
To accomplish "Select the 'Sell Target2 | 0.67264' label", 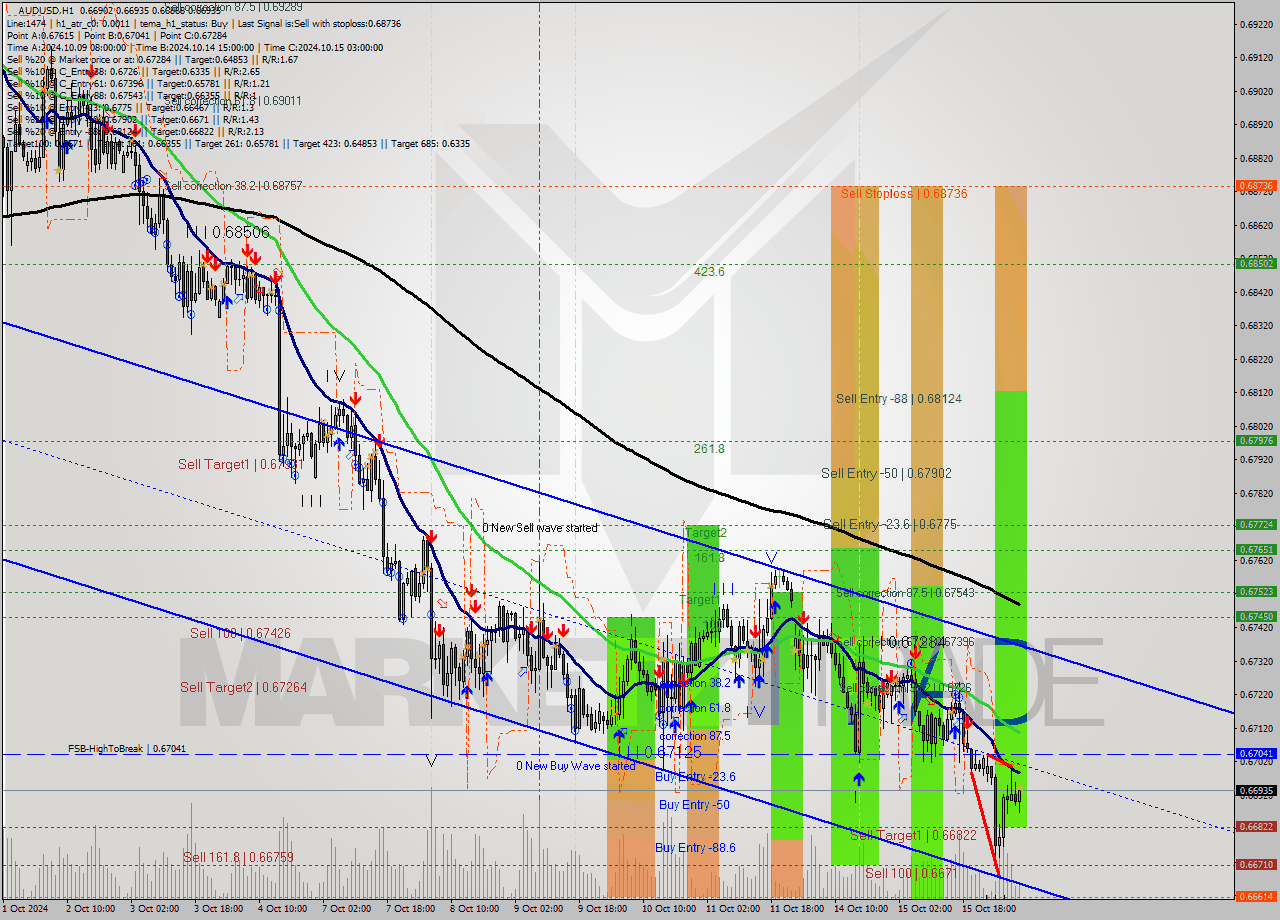I will click(244, 687).
